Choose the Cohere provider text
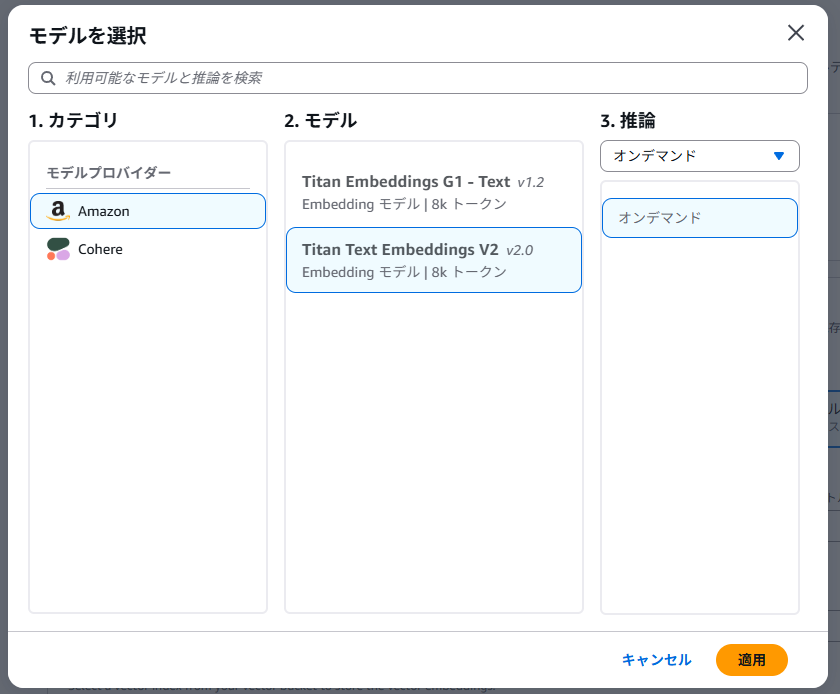 point(100,249)
